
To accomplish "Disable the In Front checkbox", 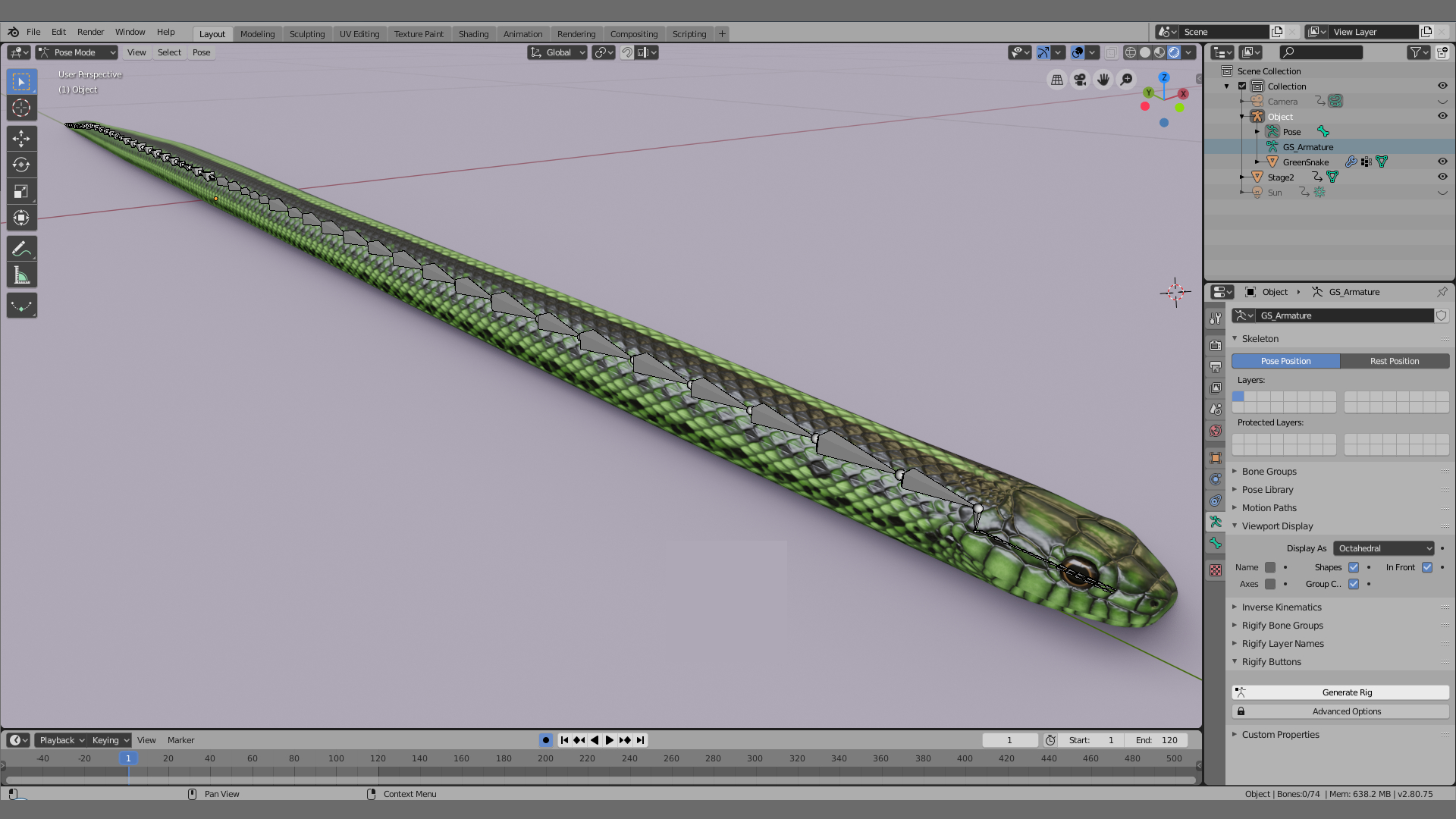I will pyautogui.click(x=1427, y=567).
